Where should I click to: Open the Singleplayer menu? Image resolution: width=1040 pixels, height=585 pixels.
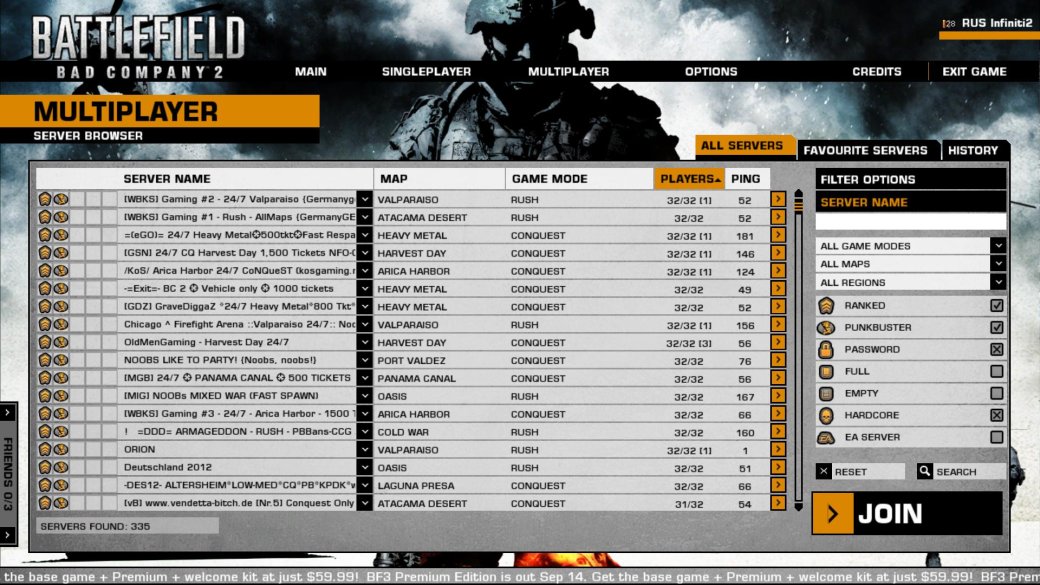(426, 72)
